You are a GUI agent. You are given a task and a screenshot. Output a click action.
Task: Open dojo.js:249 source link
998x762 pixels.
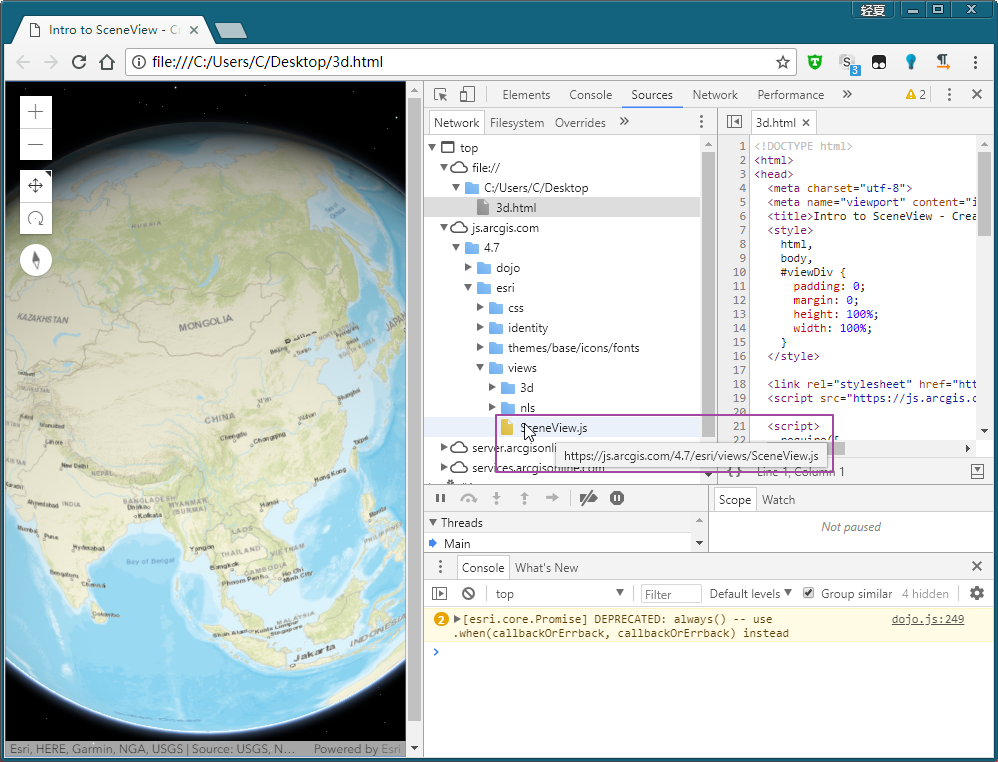click(x=927, y=619)
